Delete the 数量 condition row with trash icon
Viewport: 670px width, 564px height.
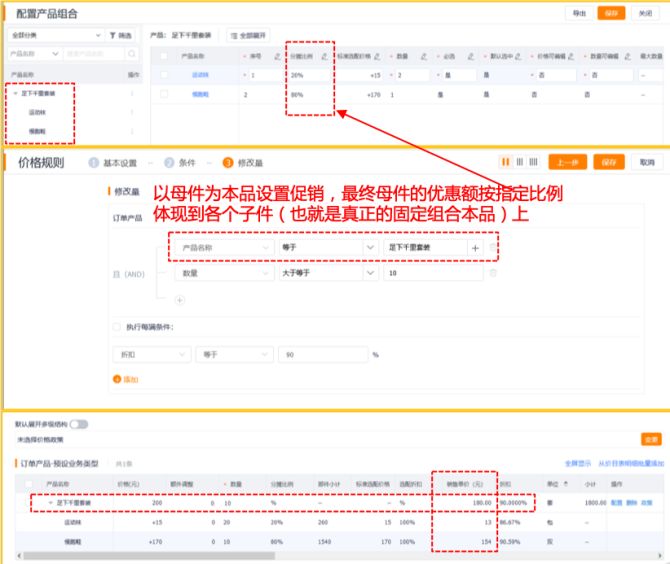coord(492,272)
